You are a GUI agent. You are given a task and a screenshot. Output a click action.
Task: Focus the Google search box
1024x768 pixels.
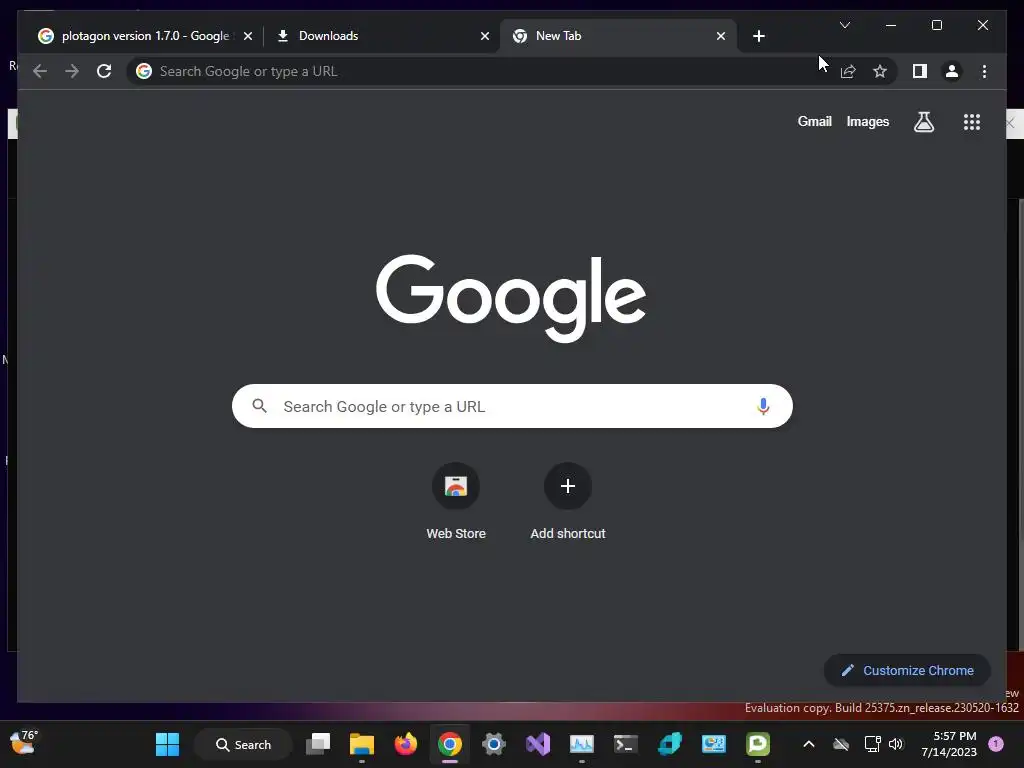[512, 406]
